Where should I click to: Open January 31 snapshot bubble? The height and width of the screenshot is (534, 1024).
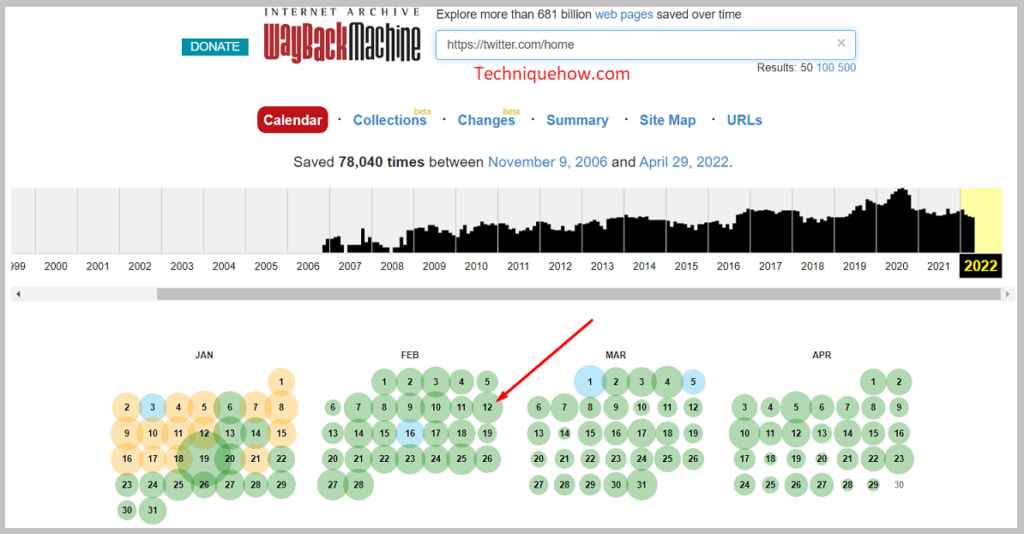[x=153, y=510]
